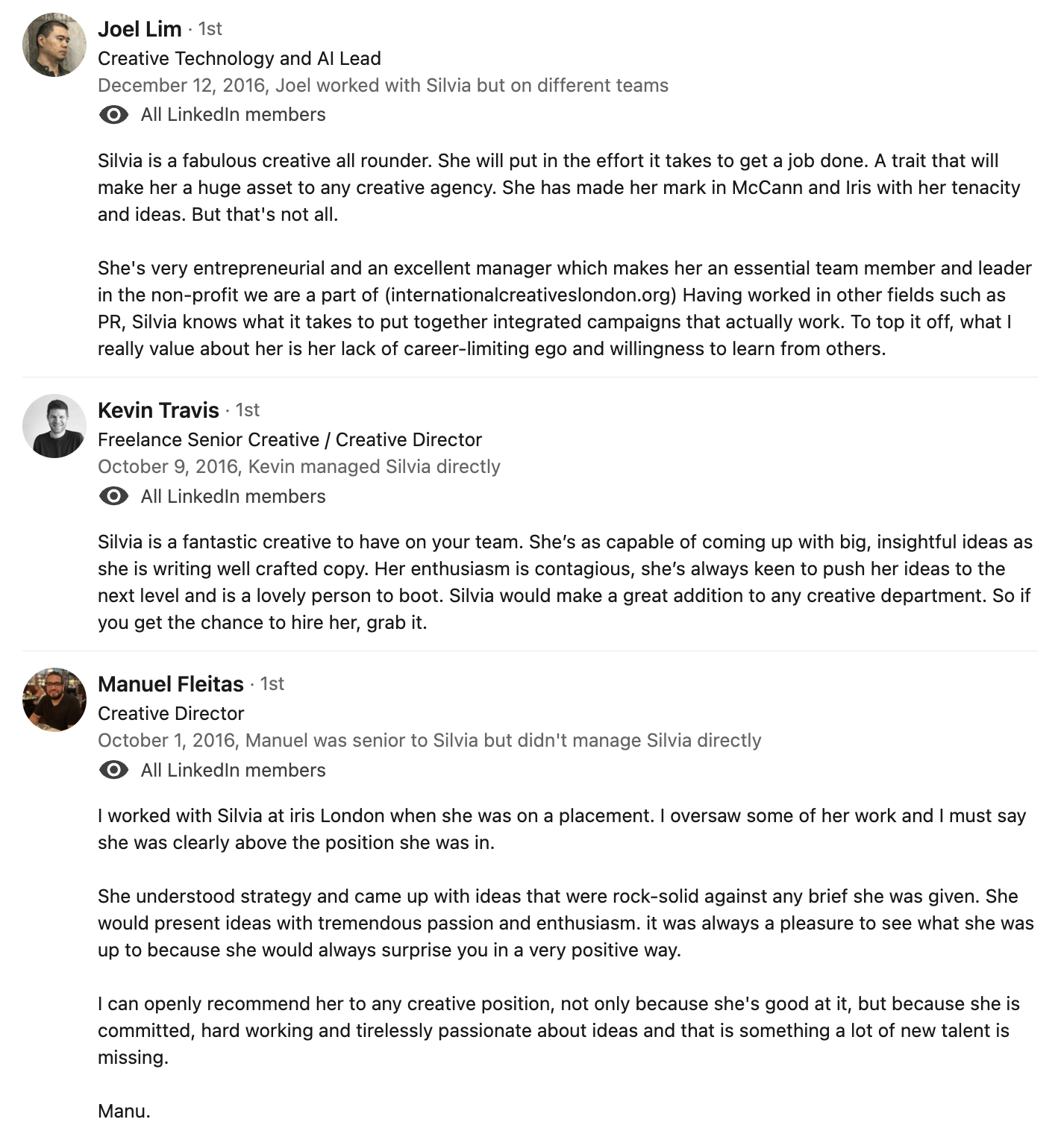Image resolution: width=1064 pixels, height=1131 pixels.
Task: Click Kevin Travis's profile photo
Action: tap(54, 426)
